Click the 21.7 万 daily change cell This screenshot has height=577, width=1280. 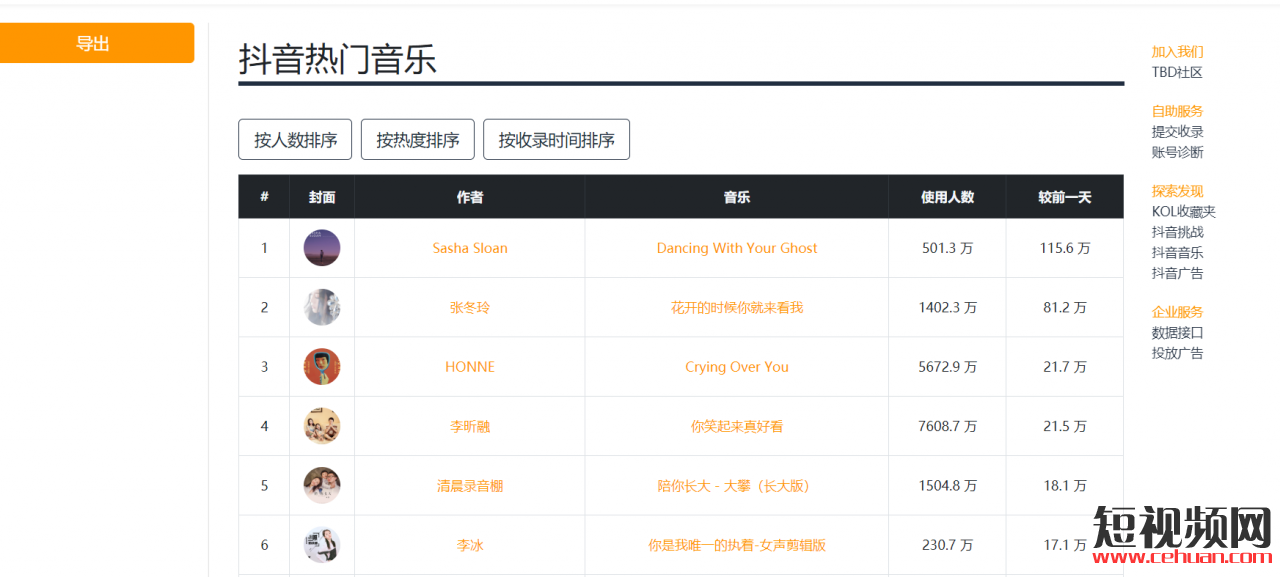coord(1065,367)
